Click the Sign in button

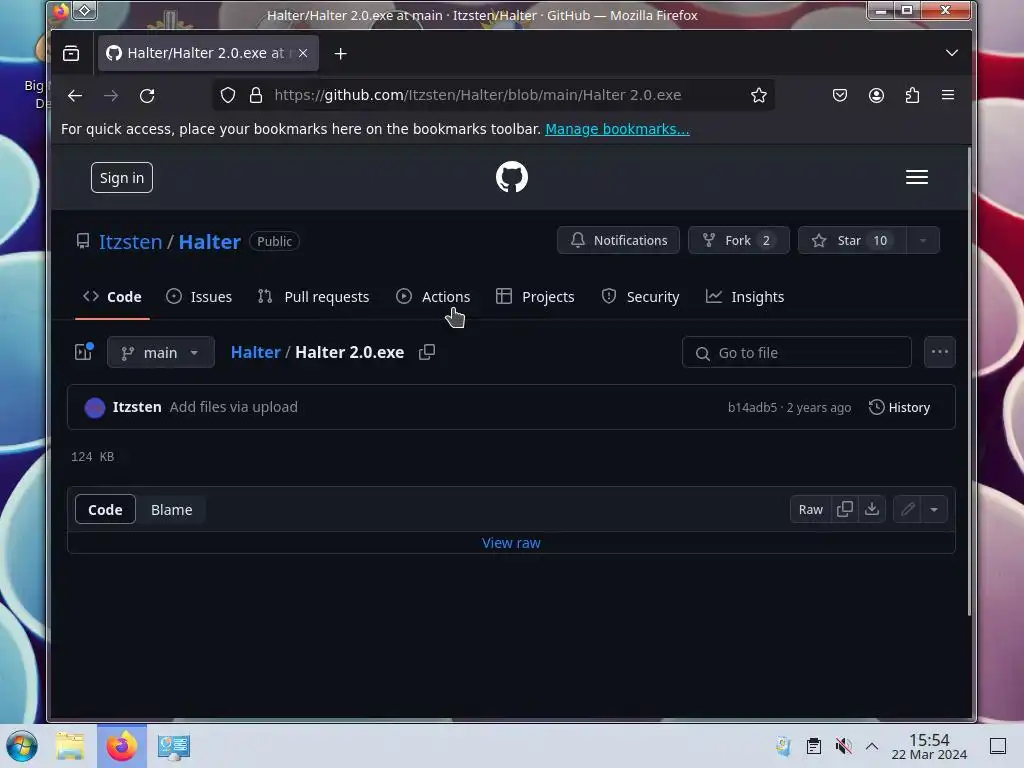[121, 178]
